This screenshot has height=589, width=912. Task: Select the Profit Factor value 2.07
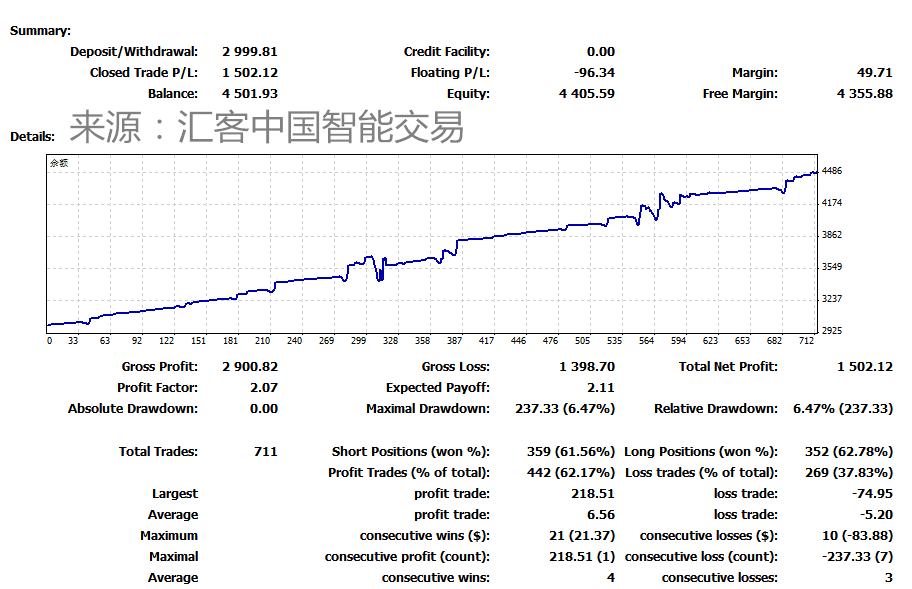point(264,388)
